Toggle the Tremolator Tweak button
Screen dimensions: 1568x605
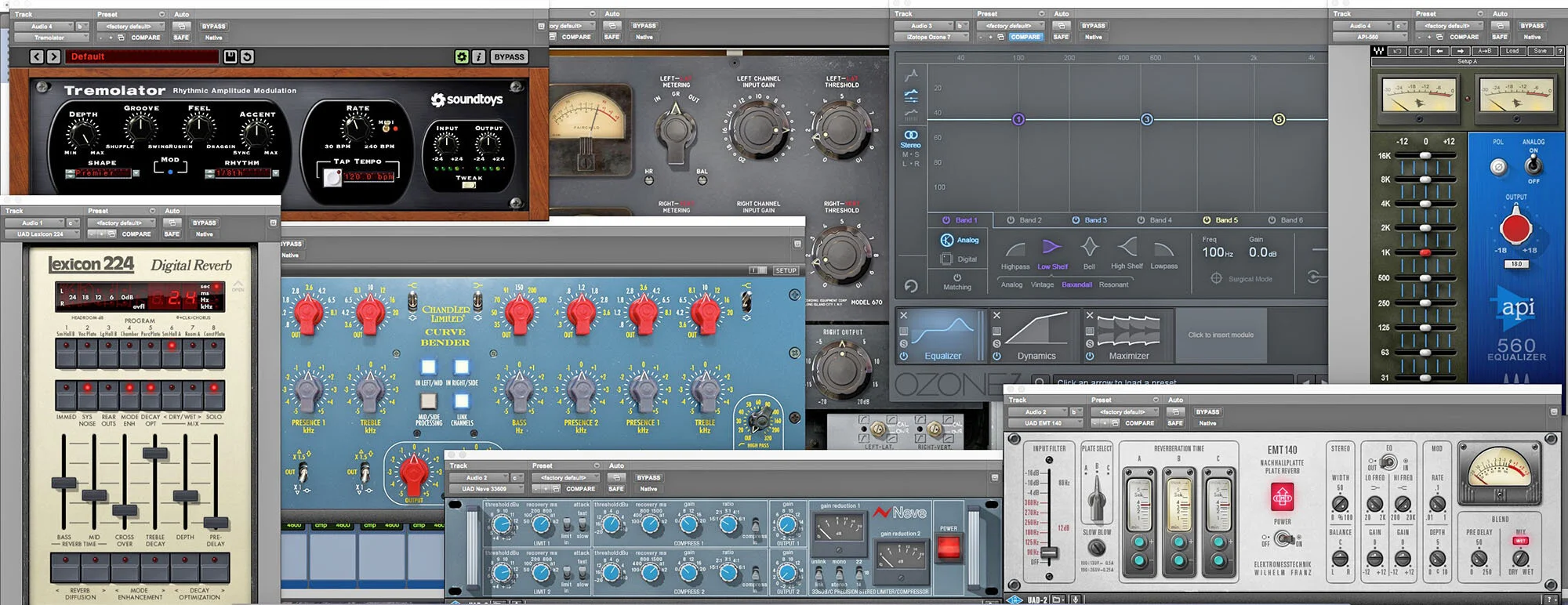469,184
